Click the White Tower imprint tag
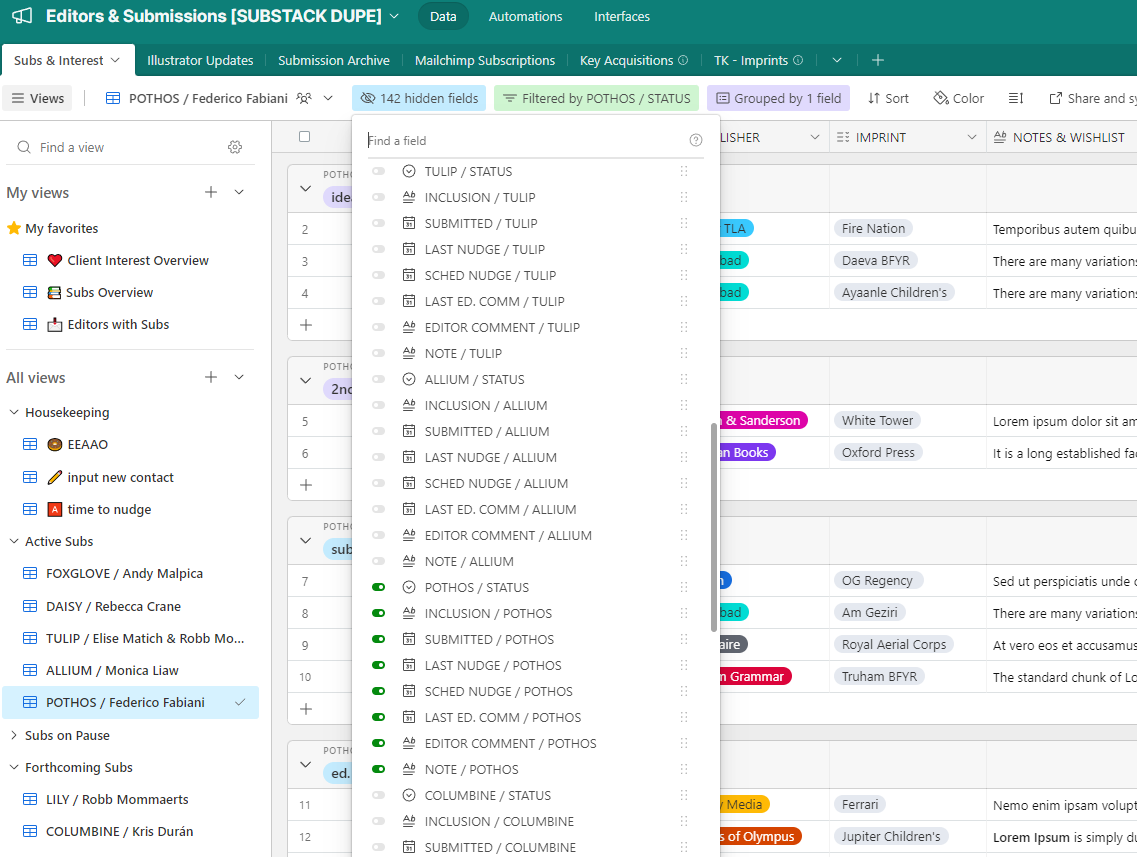 point(877,421)
